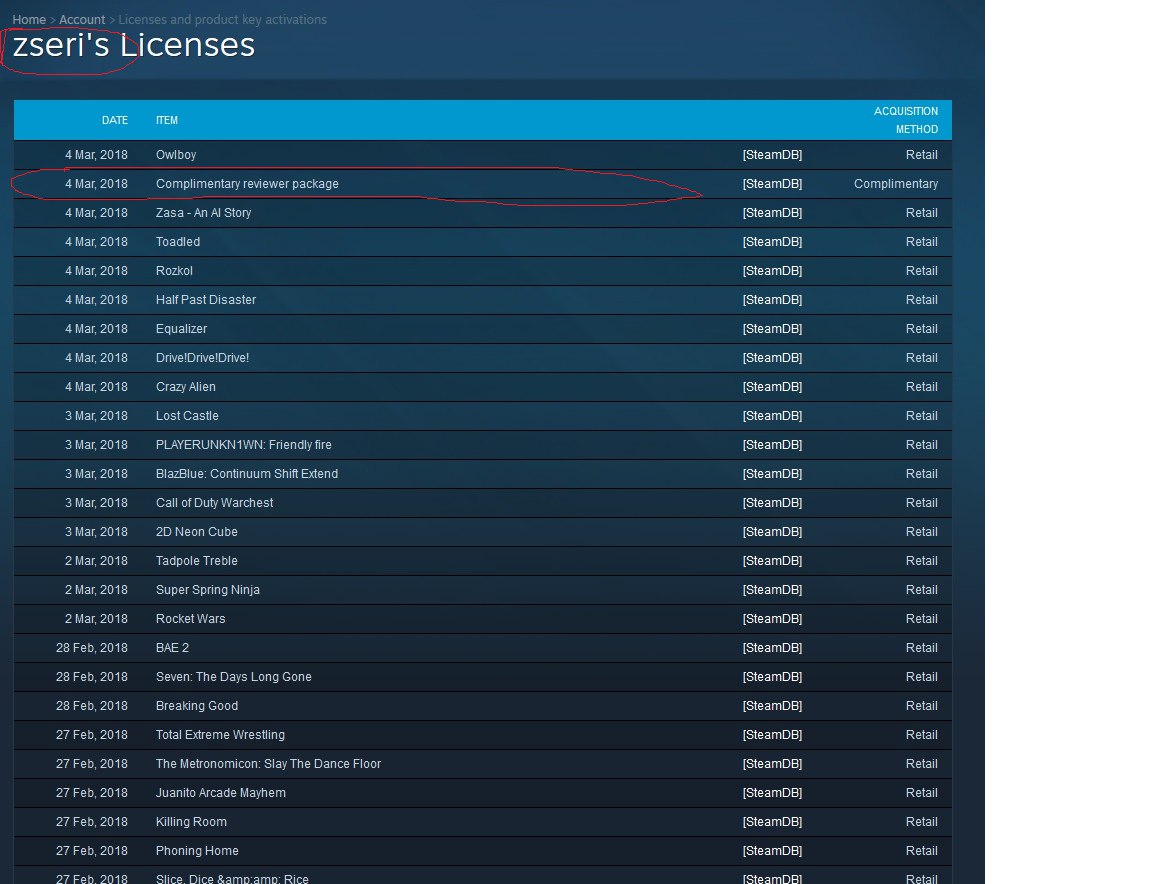Open SteamDB link for Breaking Good
Image resolution: width=1152 pixels, height=884 pixels.
click(772, 706)
